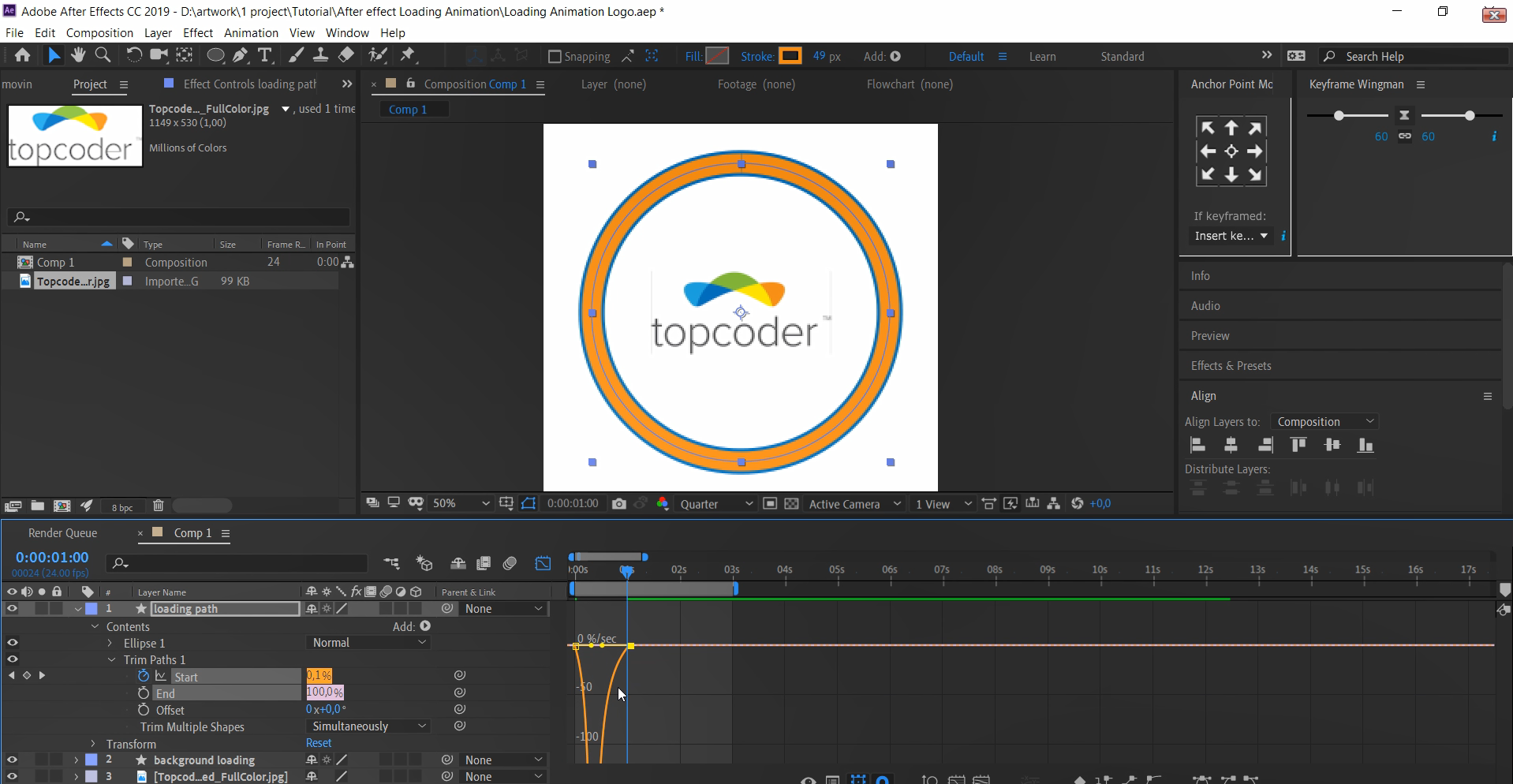
Task: Select the Selection arrow tool
Action: point(53,55)
